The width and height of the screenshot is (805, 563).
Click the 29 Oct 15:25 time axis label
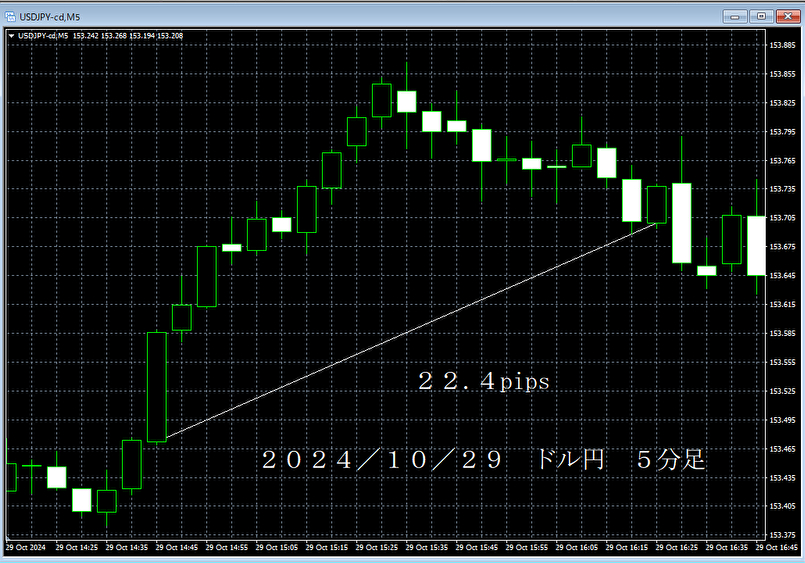pos(376,547)
